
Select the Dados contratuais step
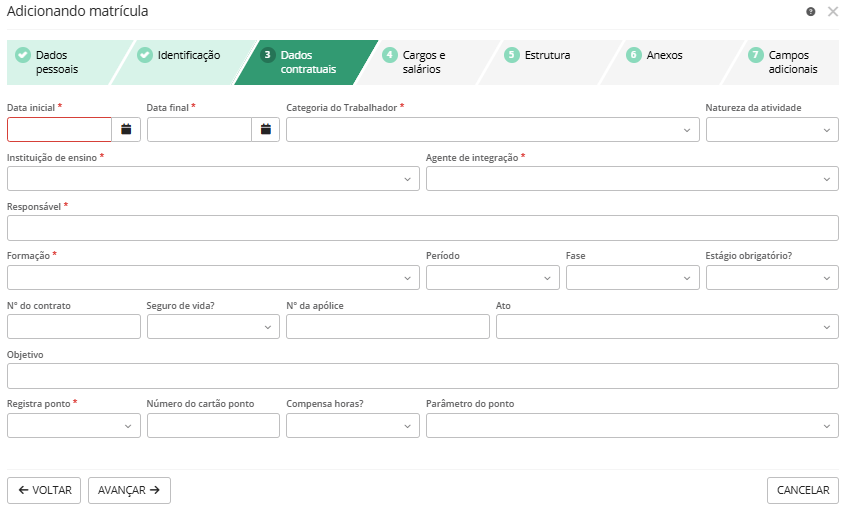point(306,62)
